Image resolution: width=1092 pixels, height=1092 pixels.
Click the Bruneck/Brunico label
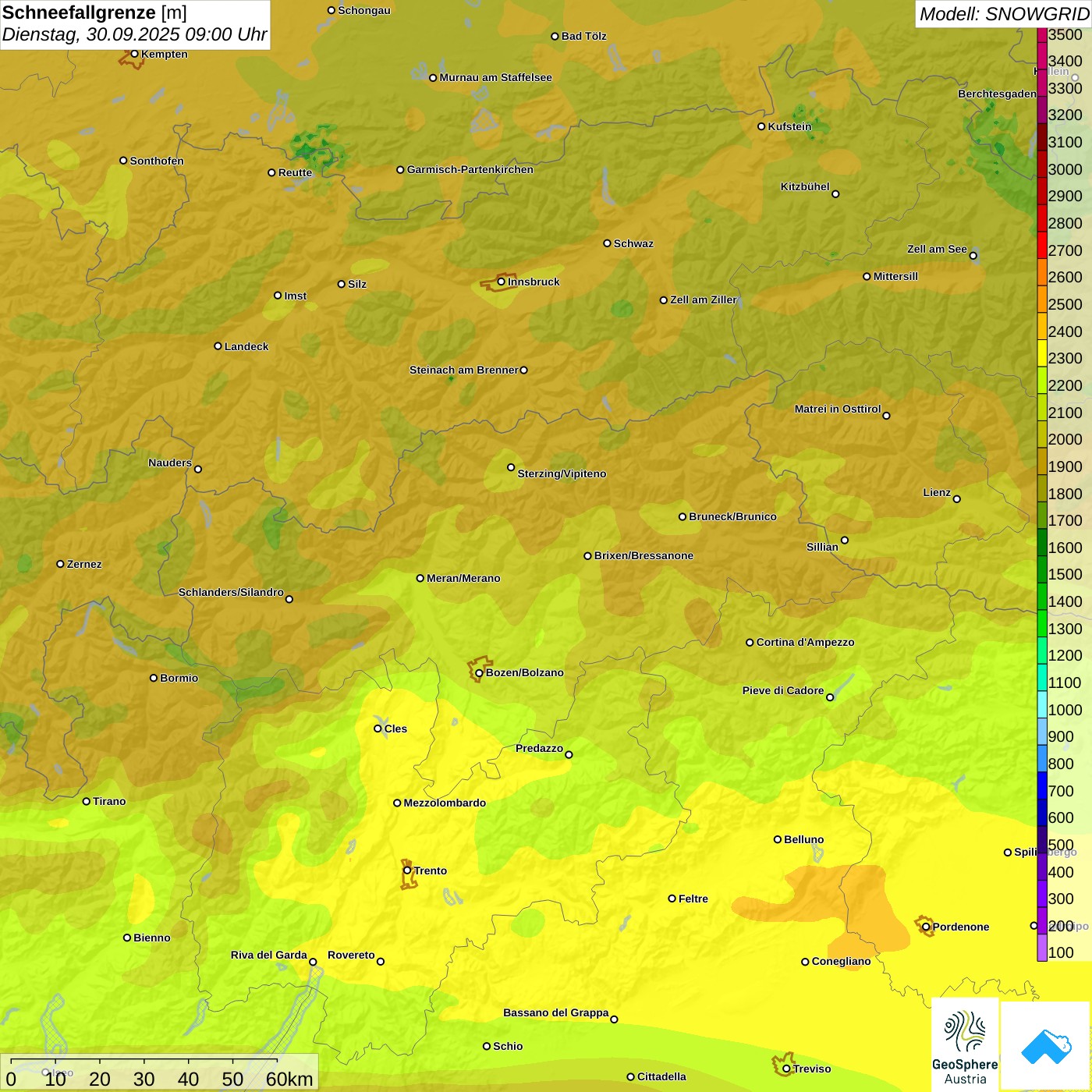click(733, 516)
